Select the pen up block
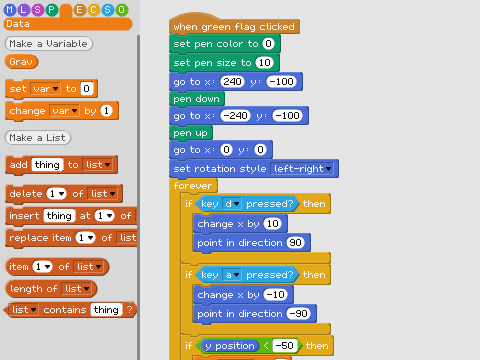 191,133
